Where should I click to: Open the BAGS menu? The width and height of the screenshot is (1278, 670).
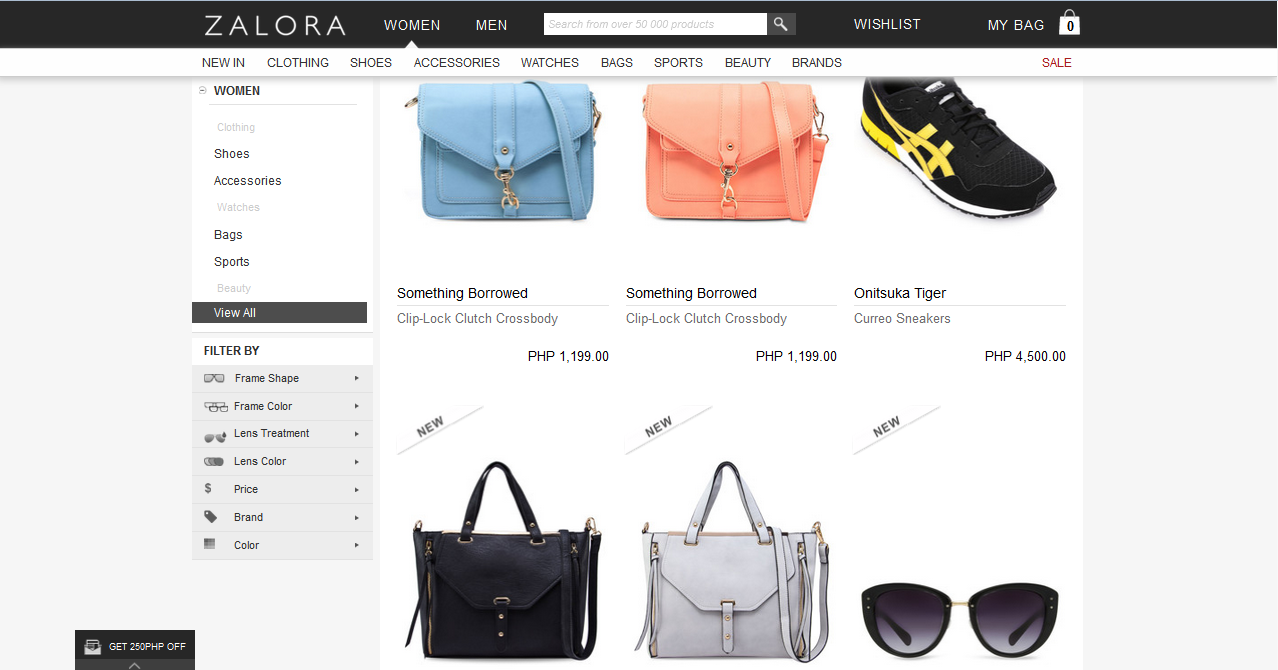[x=617, y=62]
